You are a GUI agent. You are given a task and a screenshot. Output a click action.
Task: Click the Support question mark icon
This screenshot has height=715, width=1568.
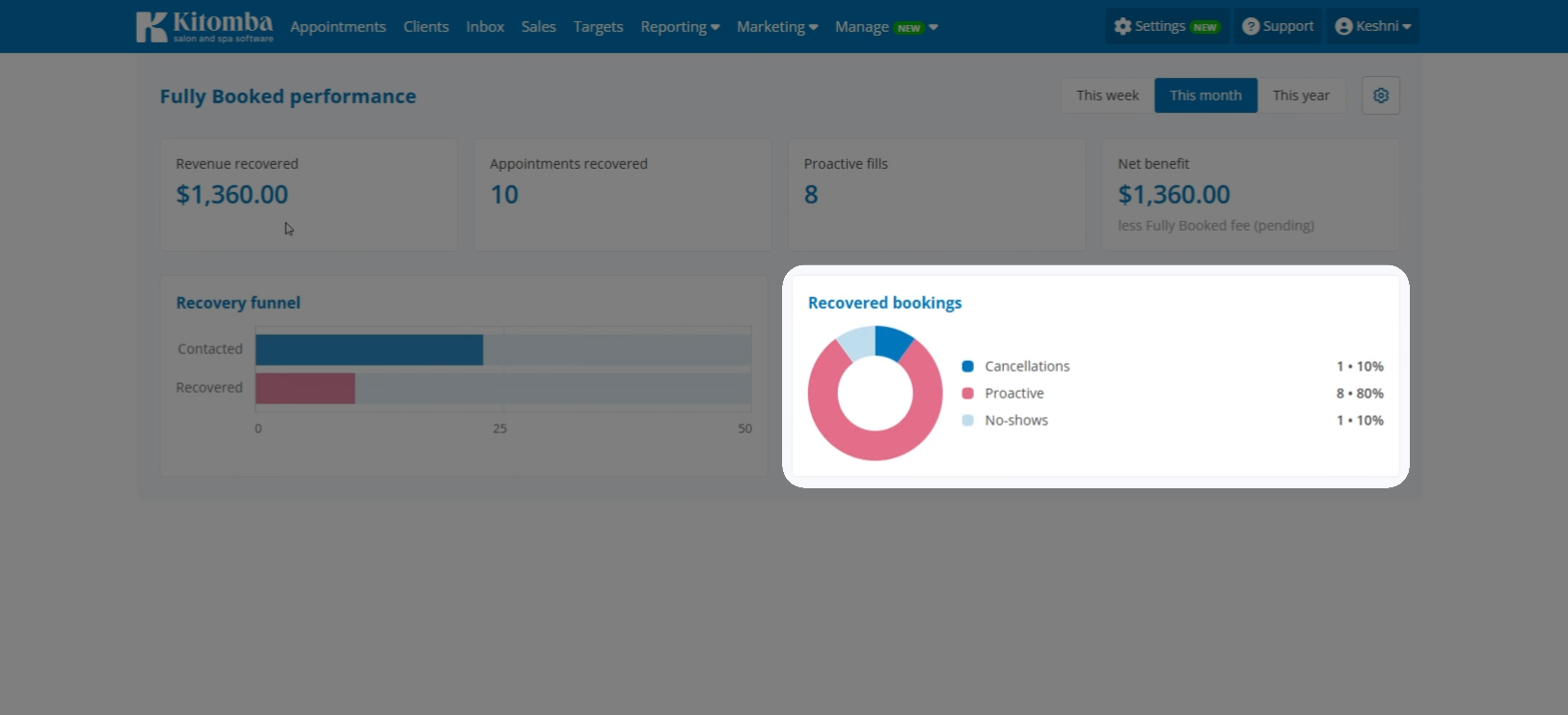click(x=1251, y=27)
